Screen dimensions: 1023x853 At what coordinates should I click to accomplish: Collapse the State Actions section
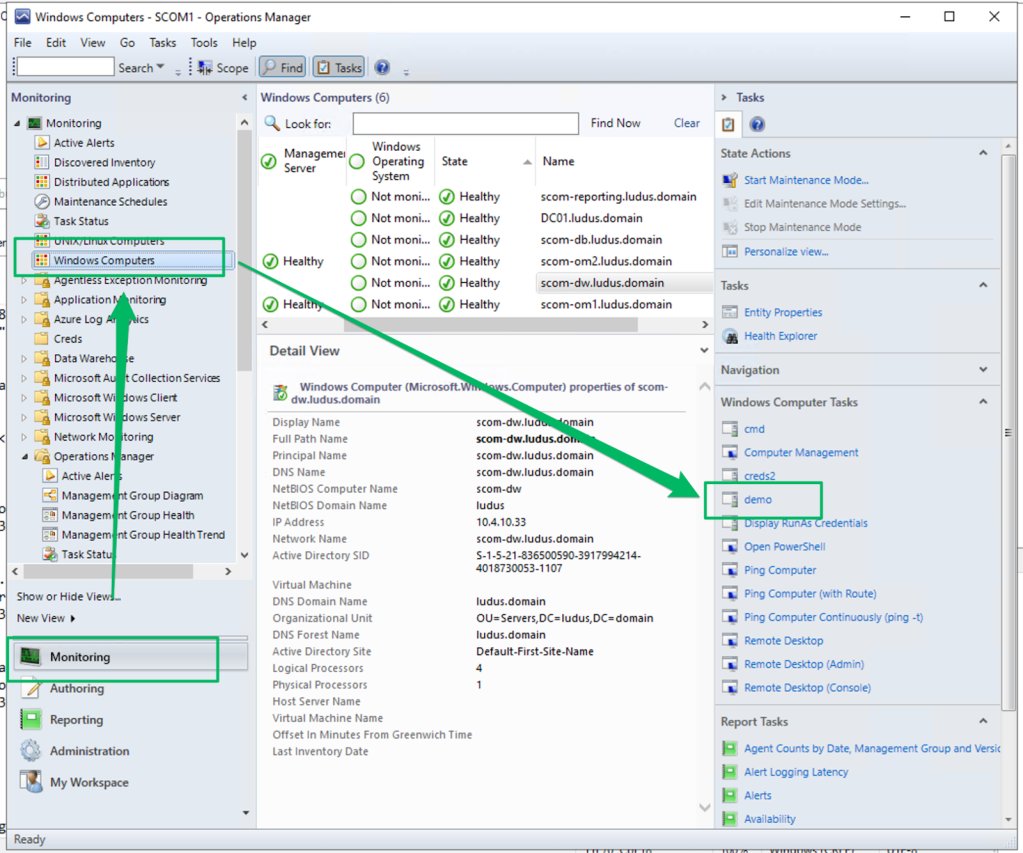coord(983,154)
